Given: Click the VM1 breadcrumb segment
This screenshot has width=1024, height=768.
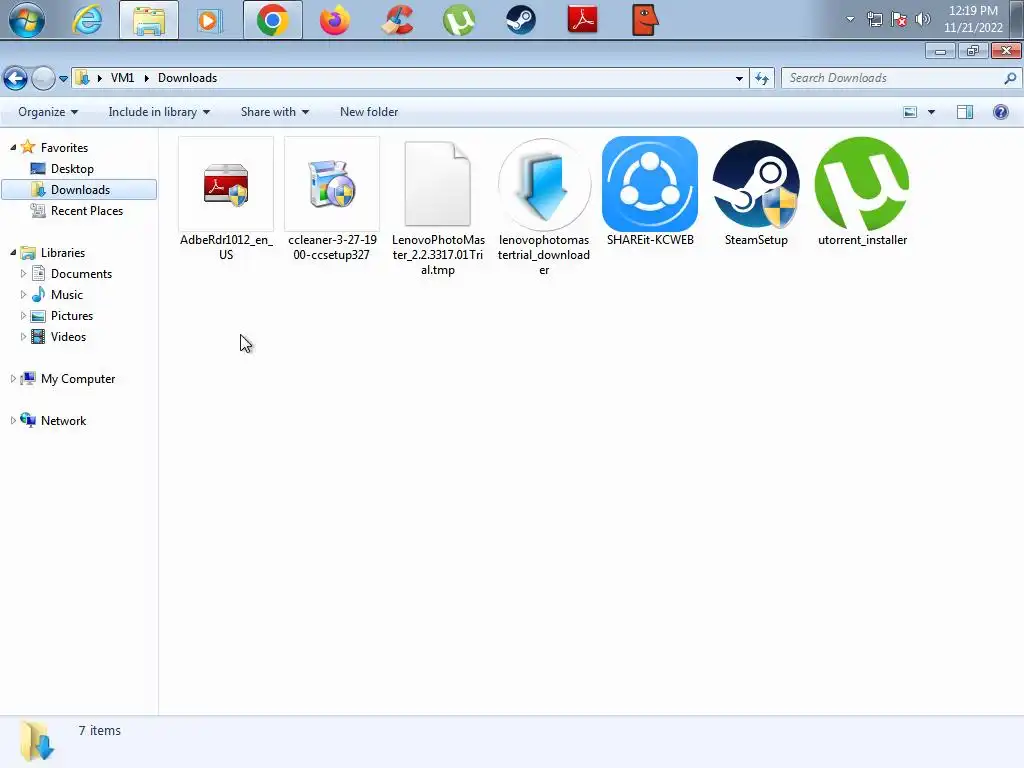Looking at the screenshot, I should 122,78.
